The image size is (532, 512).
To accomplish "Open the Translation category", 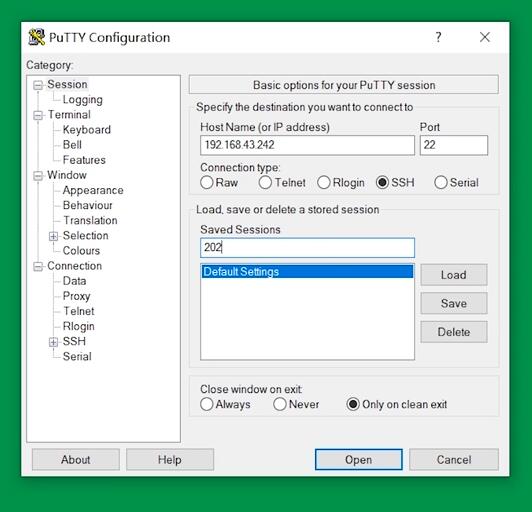I will 90,221.
